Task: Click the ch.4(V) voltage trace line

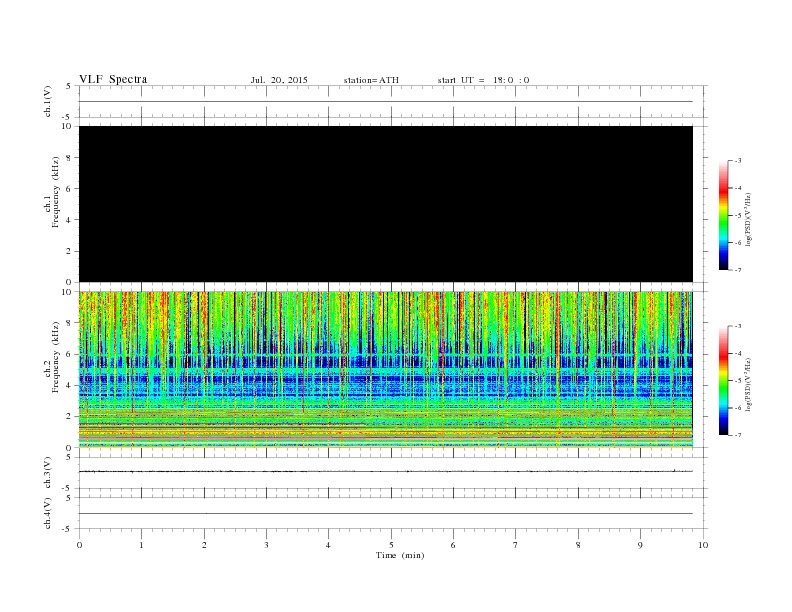Action: tap(386, 513)
